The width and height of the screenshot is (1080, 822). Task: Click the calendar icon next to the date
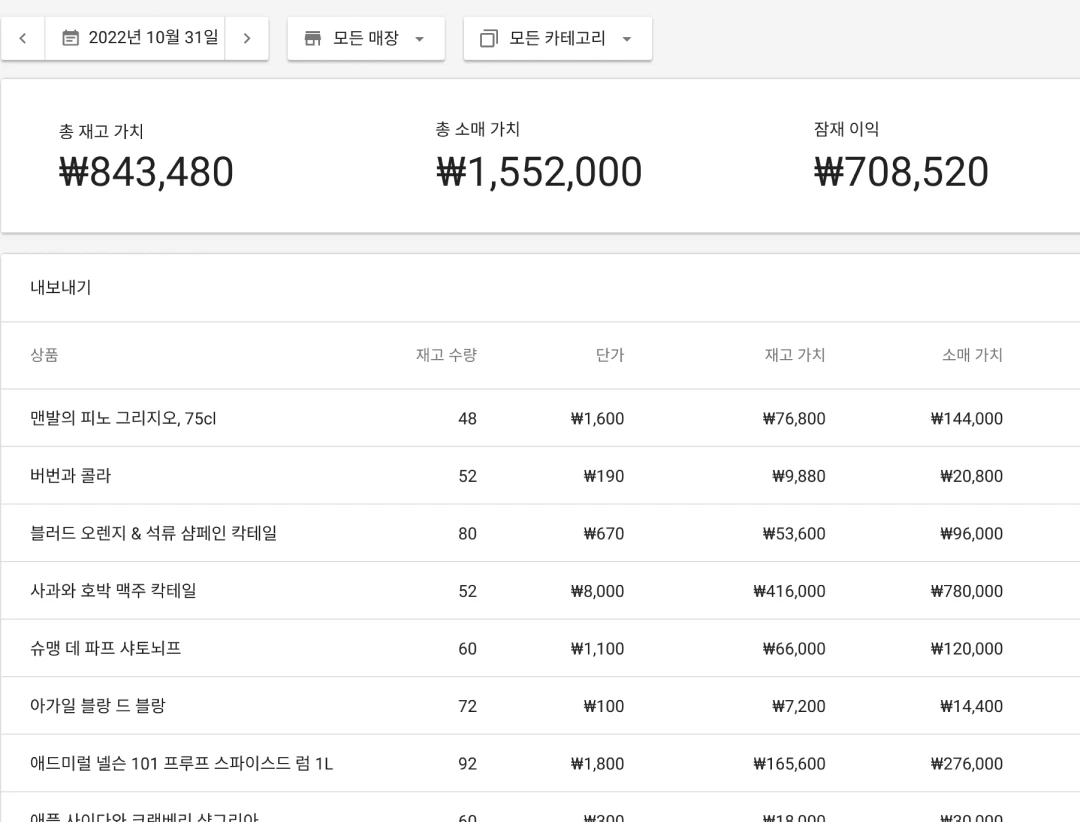click(x=70, y=37)
